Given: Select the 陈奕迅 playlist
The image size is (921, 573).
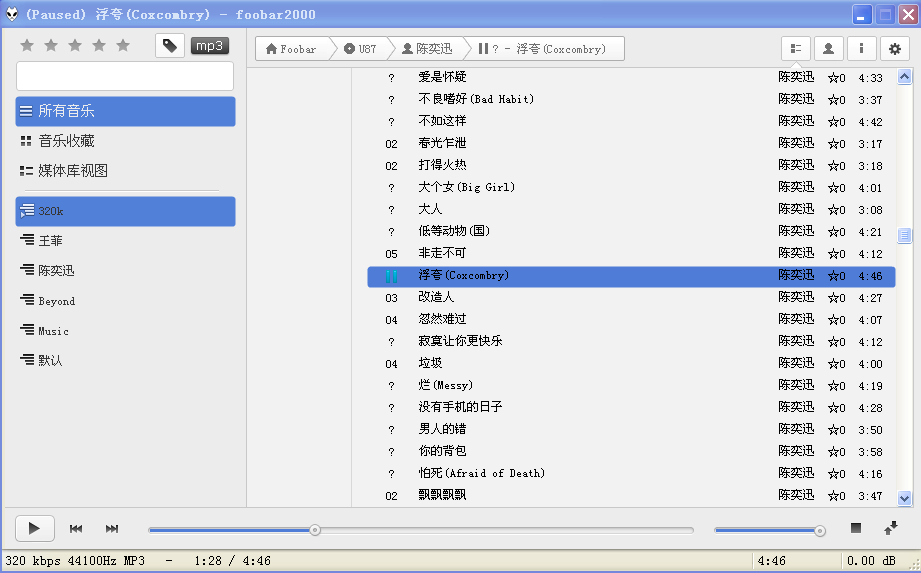Looking at the screenshot, I should [125, 271].
